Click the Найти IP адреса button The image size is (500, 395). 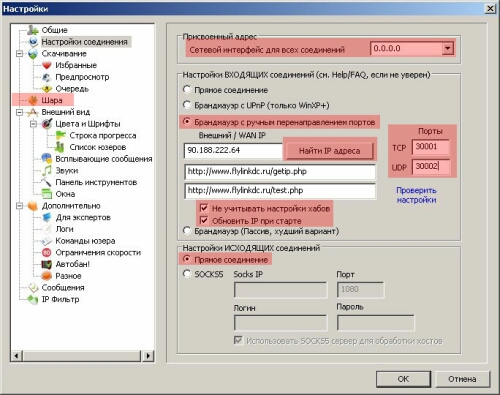tap(329, 151)
